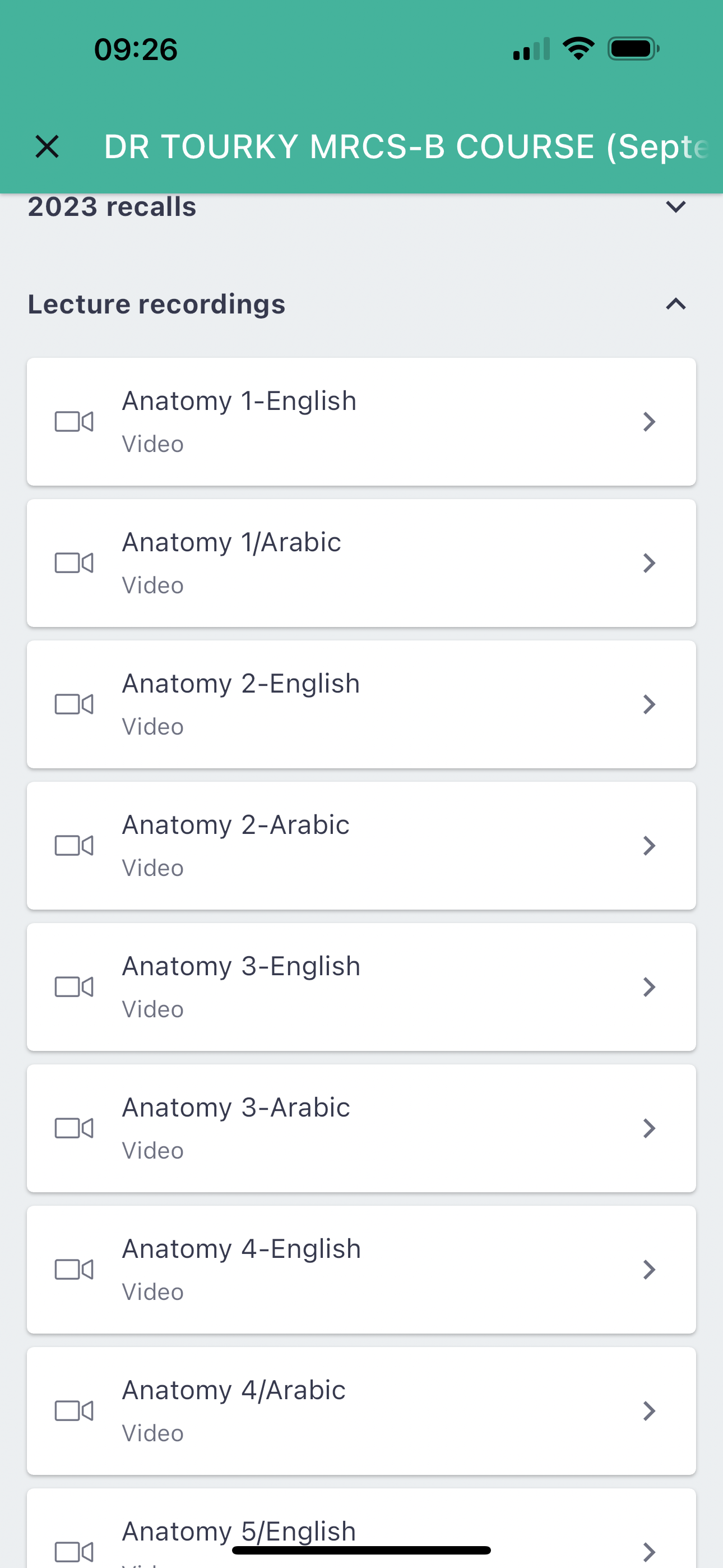
Task: Tap the video icon beside Anatomy 3-Arabic
Action: click(x=74, y=1128)
